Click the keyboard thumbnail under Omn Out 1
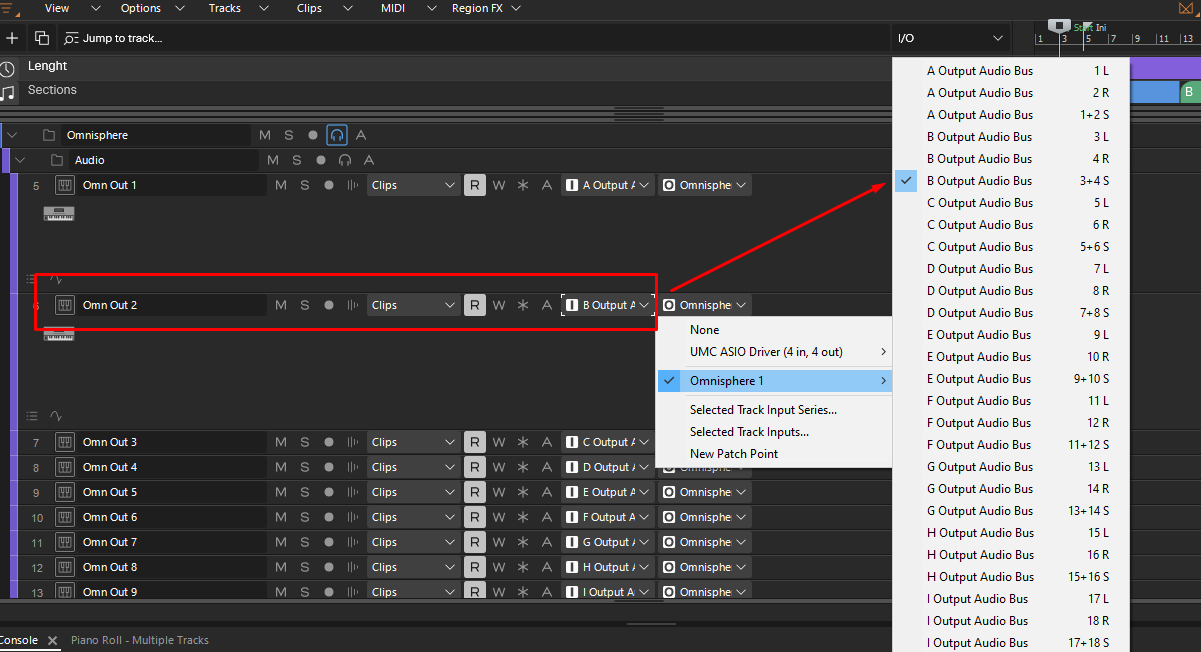Viewport: 1201px width, 652px height. (59, 213)
